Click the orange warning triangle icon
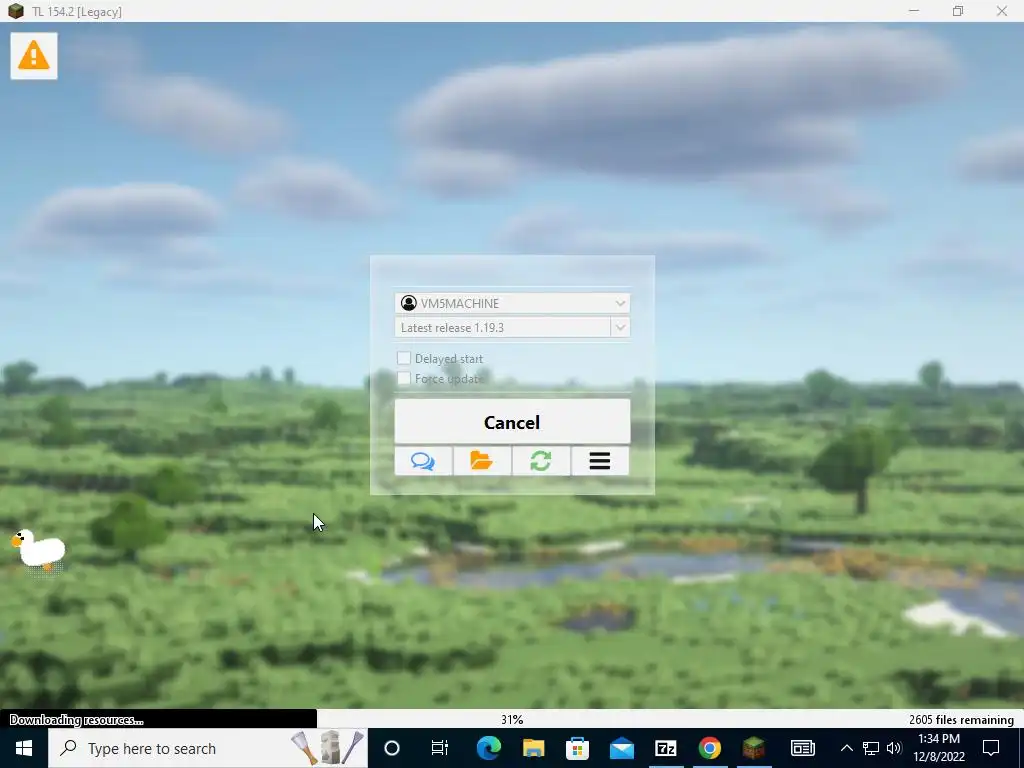Viewport: 1024px width, 768px height. coord(34,56)
